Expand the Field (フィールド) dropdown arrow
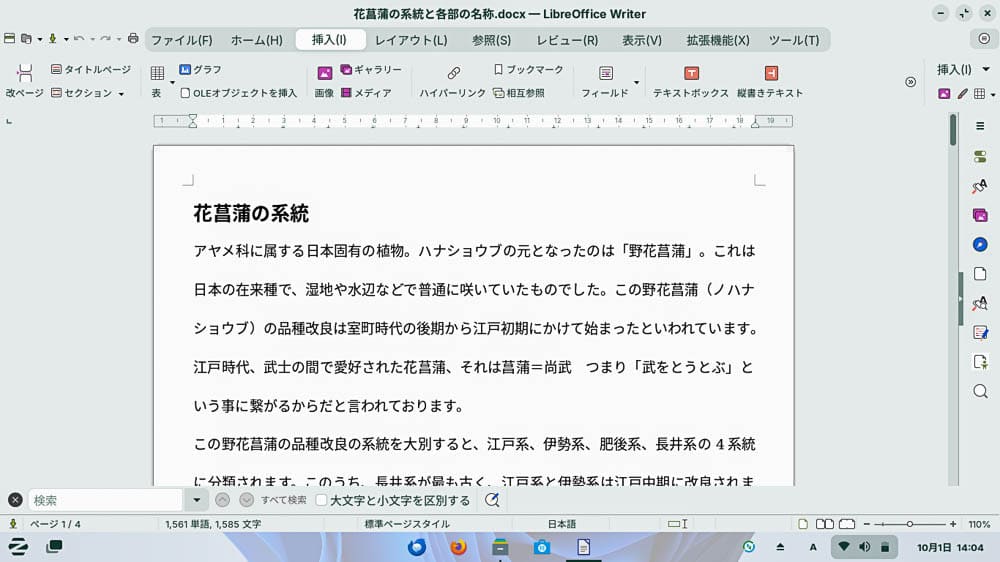This screenshot has width=1000, height=562. 636,82
